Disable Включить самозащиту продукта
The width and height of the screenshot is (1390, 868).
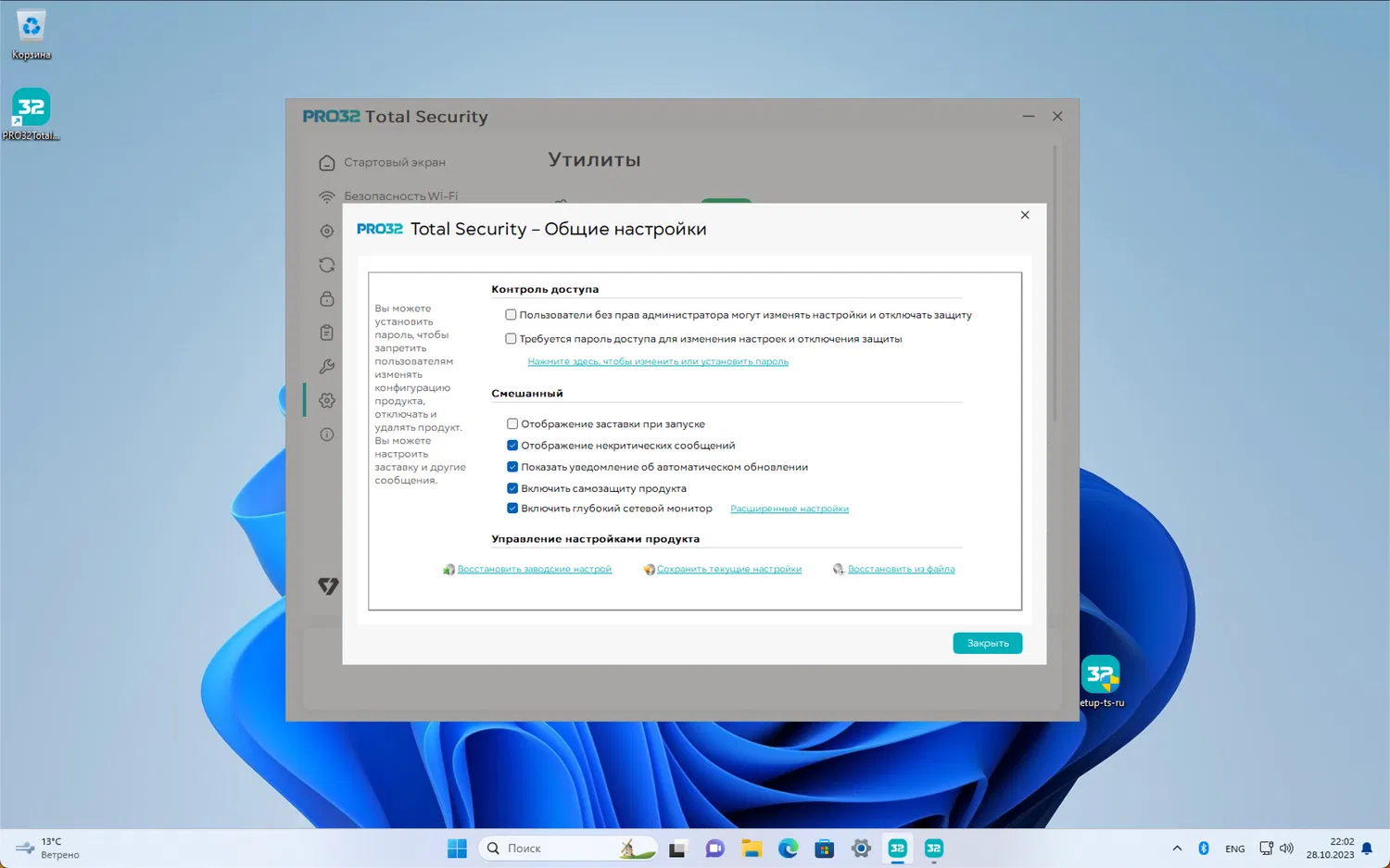[x=512, y=488]
